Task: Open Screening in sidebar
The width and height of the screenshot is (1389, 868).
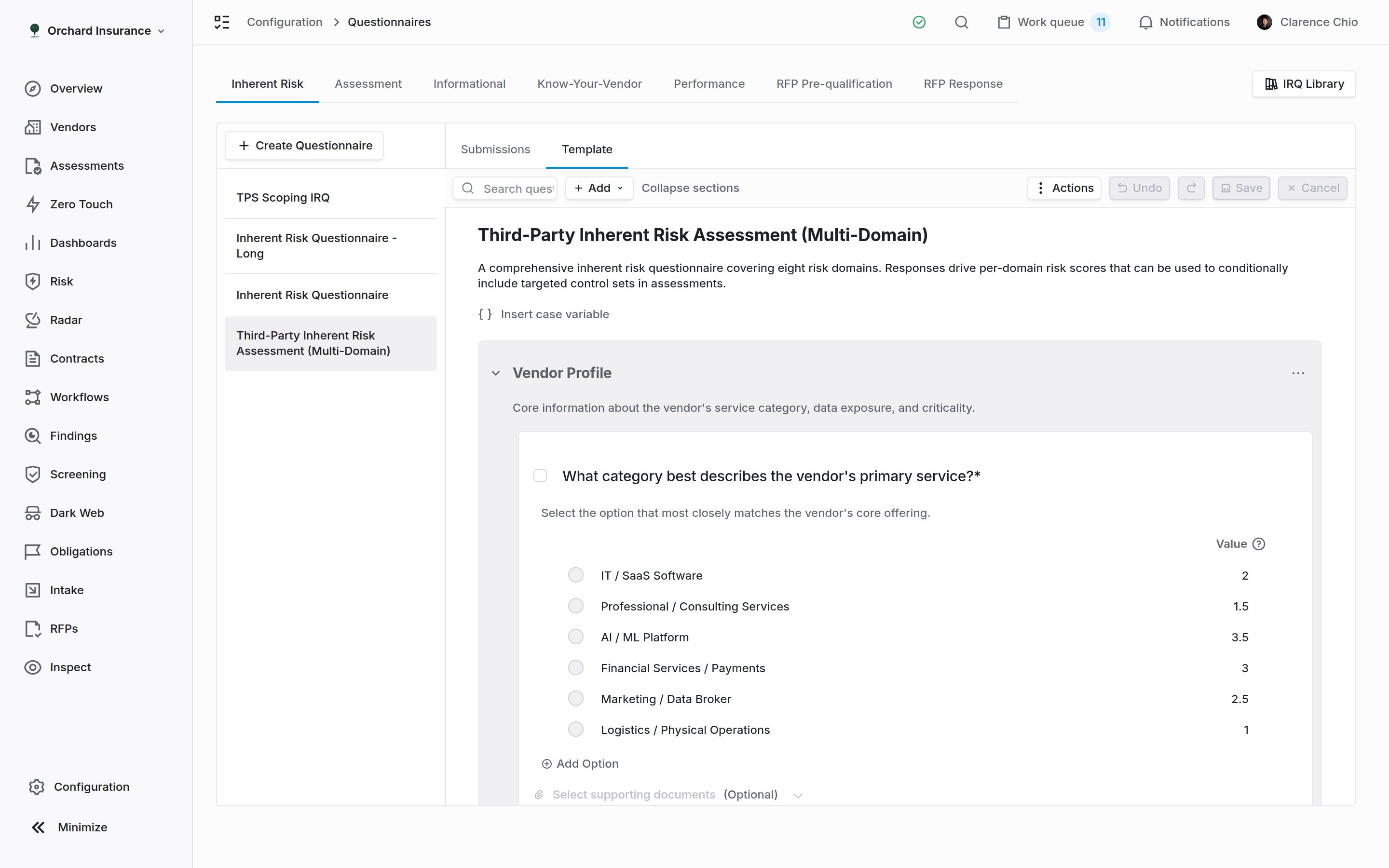Action: pyautogui.click(x=65, y=474)
